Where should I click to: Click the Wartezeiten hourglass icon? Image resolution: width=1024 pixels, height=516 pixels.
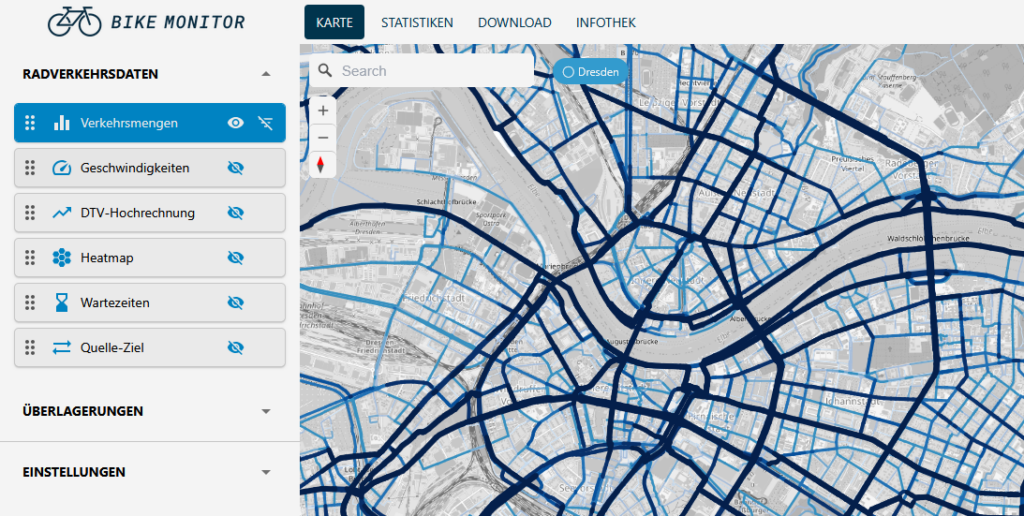[x=62, y=302]
